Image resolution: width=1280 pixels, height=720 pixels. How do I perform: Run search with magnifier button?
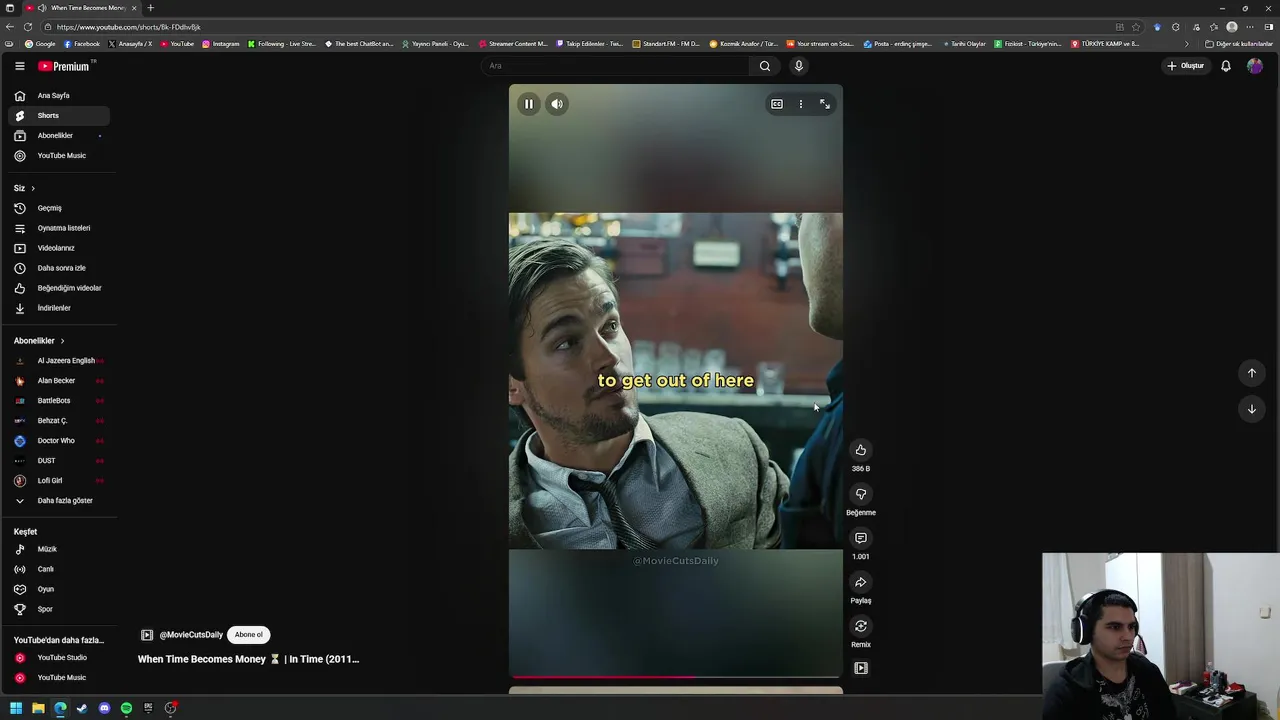click(765, 66)
